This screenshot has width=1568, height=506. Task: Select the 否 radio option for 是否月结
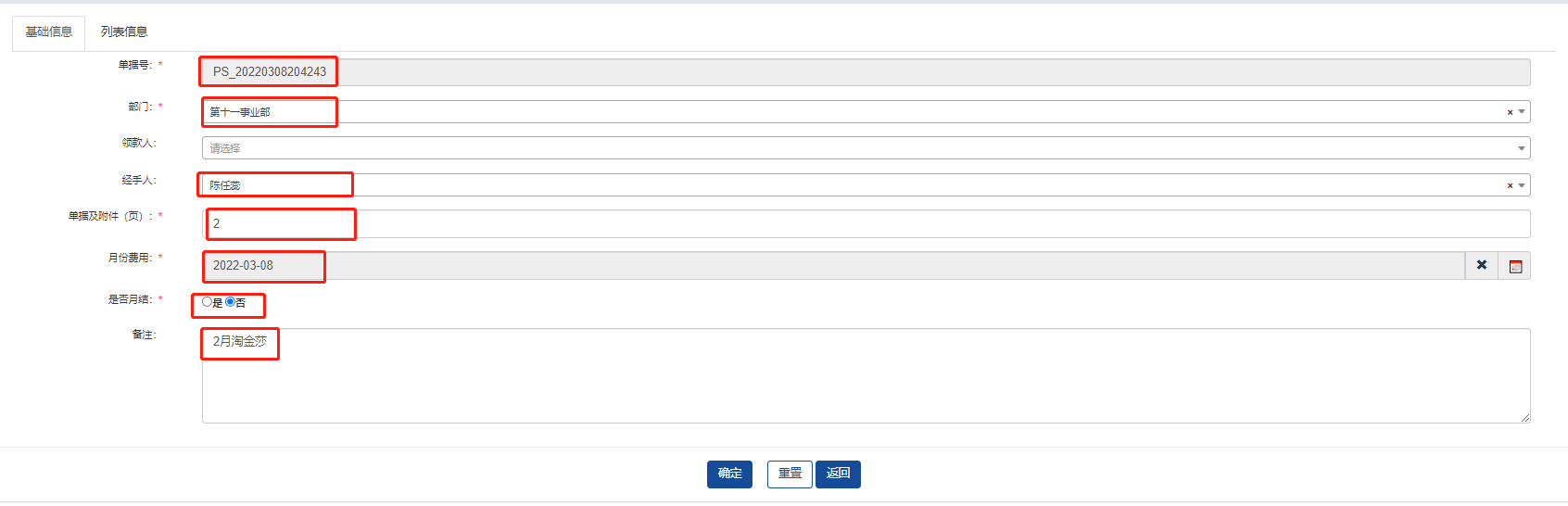point(230,302)
